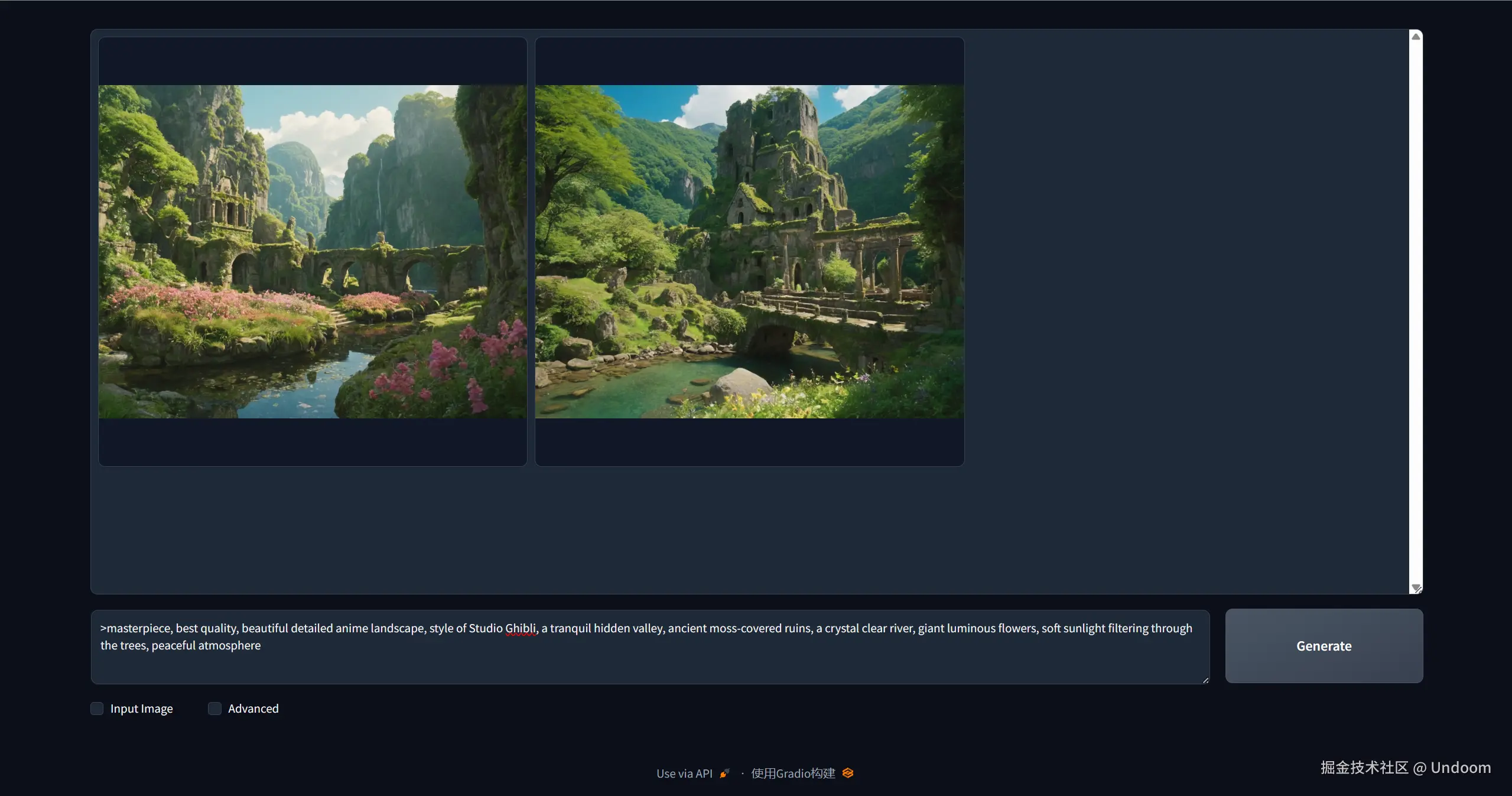Click the underlined word 'Ghibli' in prompt
This screenshot has height=796, width=1512.
tap(521, 628)
